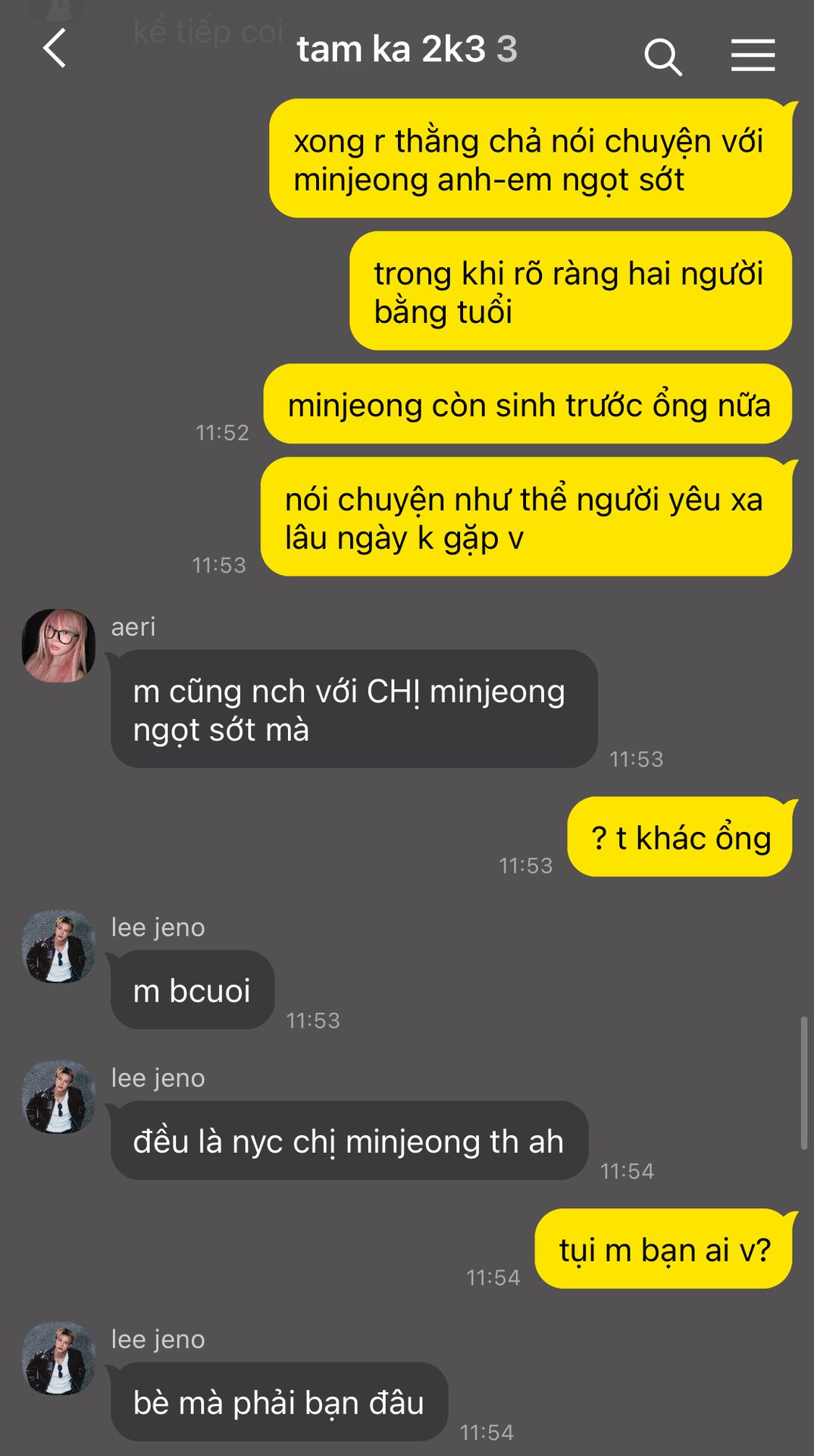The image size is (814, 1456).
Task: Tap lee jeno's avatar beside 'bè mà phải bạn đâu'
Action: 59,1358
